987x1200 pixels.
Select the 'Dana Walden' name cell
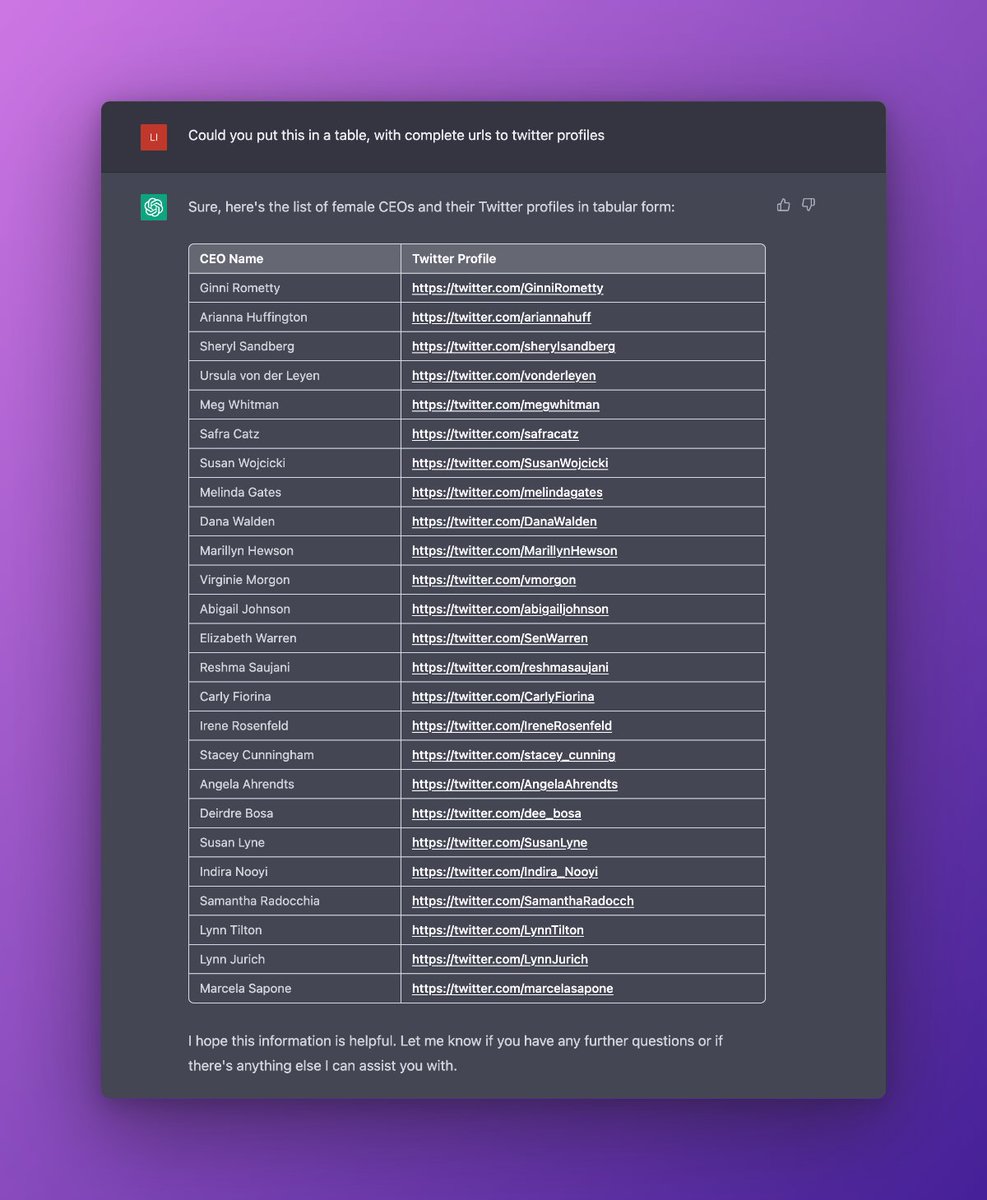click(295, 521)
